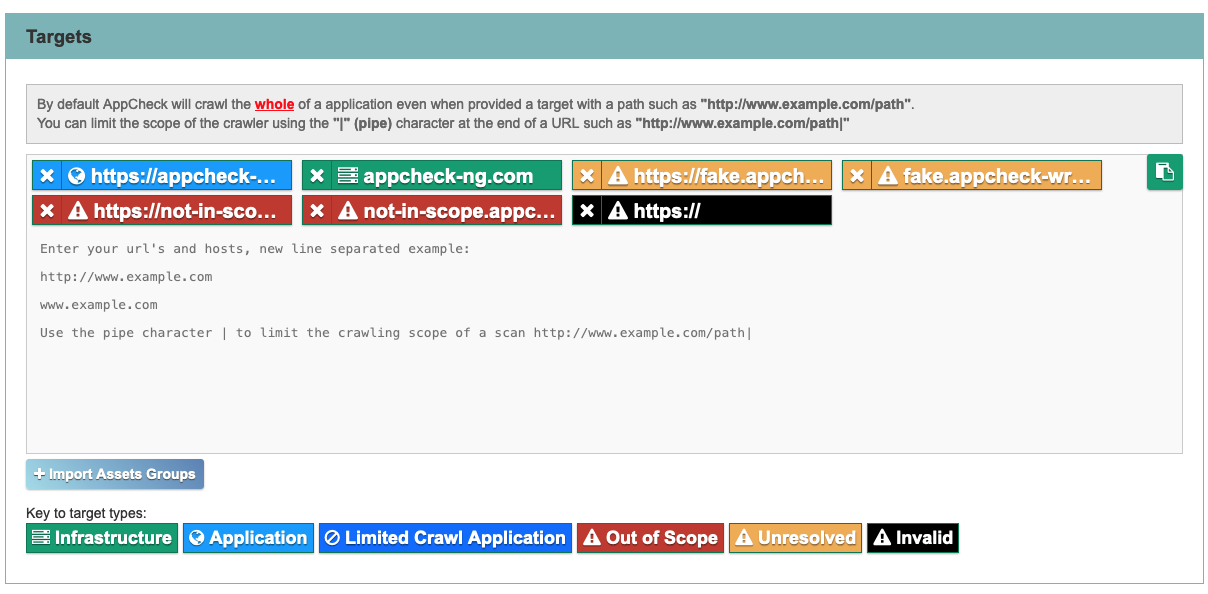Click the https://not-in-sco... tag text
The height and width of the screenshot is (594, 1208).
[x=185, y=211]
